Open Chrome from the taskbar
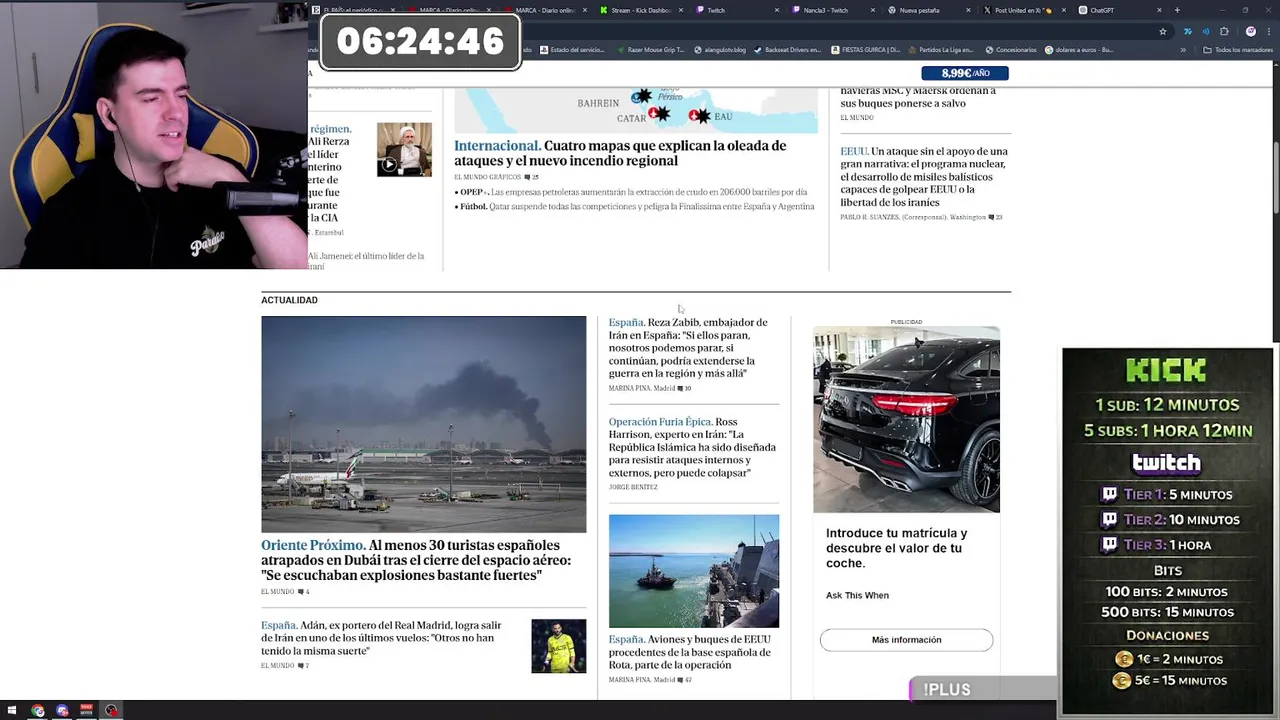This screenshot has width=1280, height=720. click(x=38, y=711)
